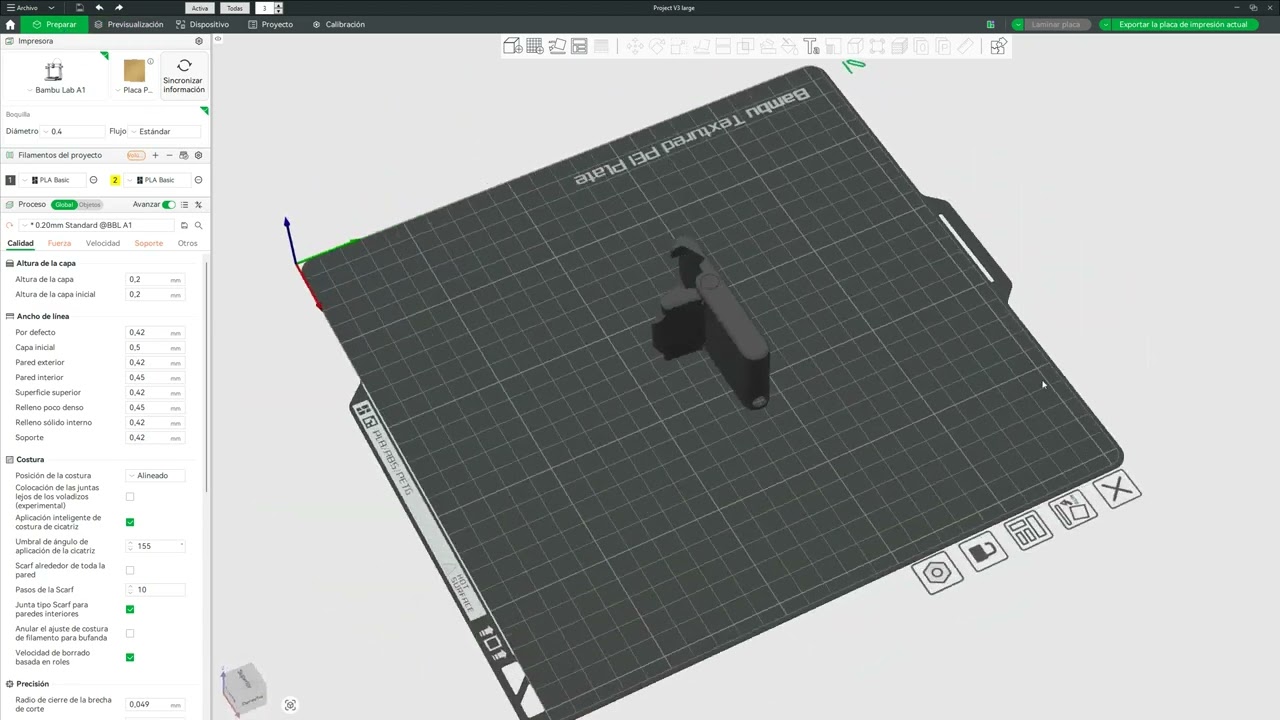1280x720 pixels.
Task: Click the Add object cube icon
Action: click(x=511, y=46)
